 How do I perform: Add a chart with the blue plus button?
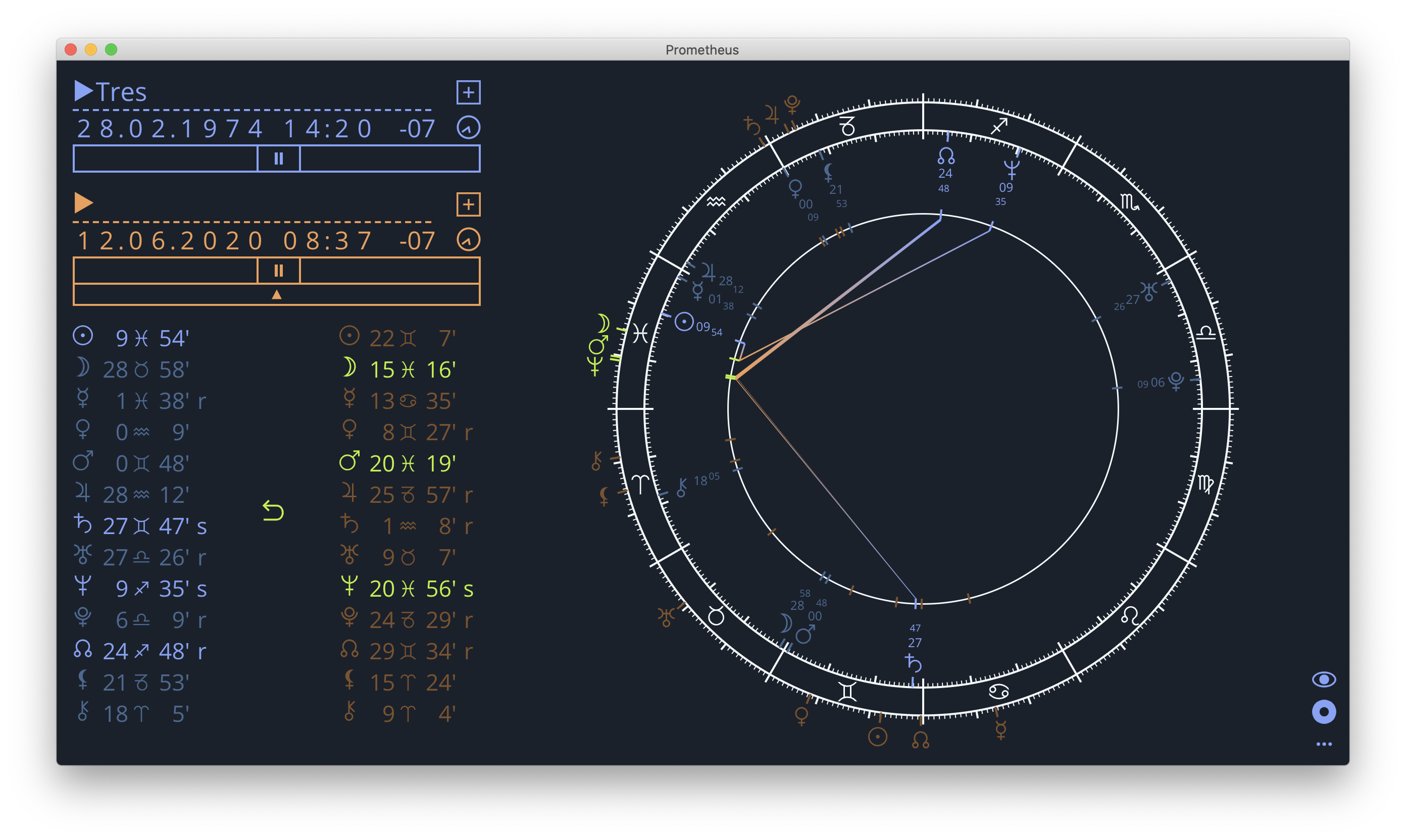468,92
